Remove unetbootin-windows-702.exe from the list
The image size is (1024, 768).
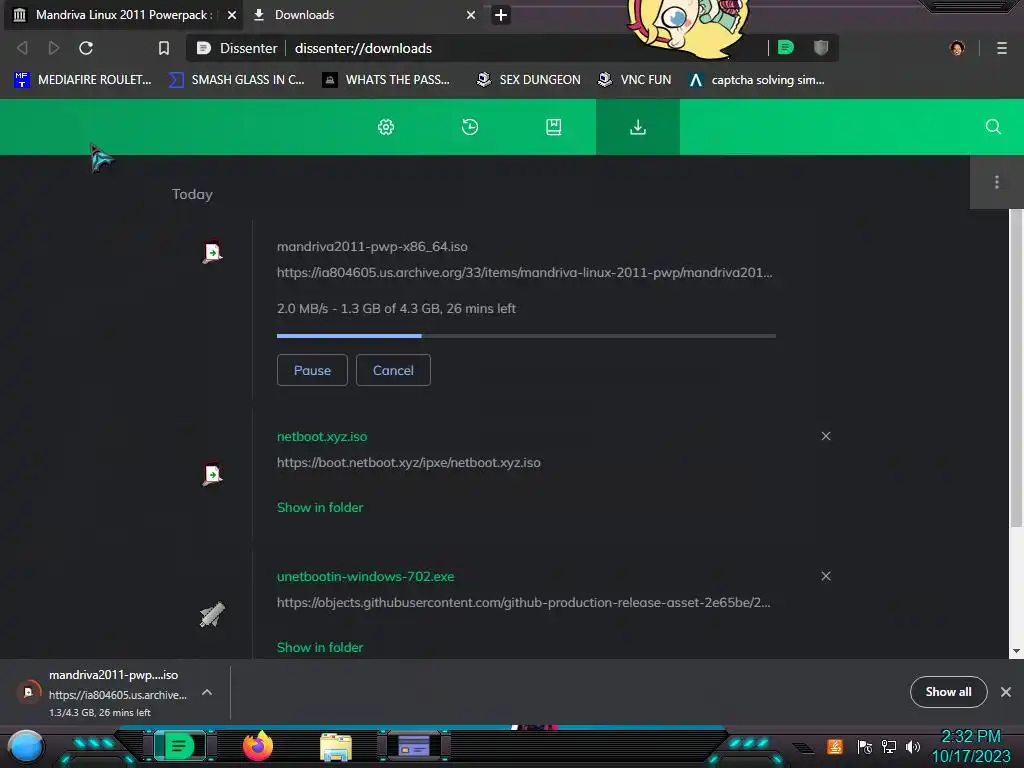[x=826, y=576]
